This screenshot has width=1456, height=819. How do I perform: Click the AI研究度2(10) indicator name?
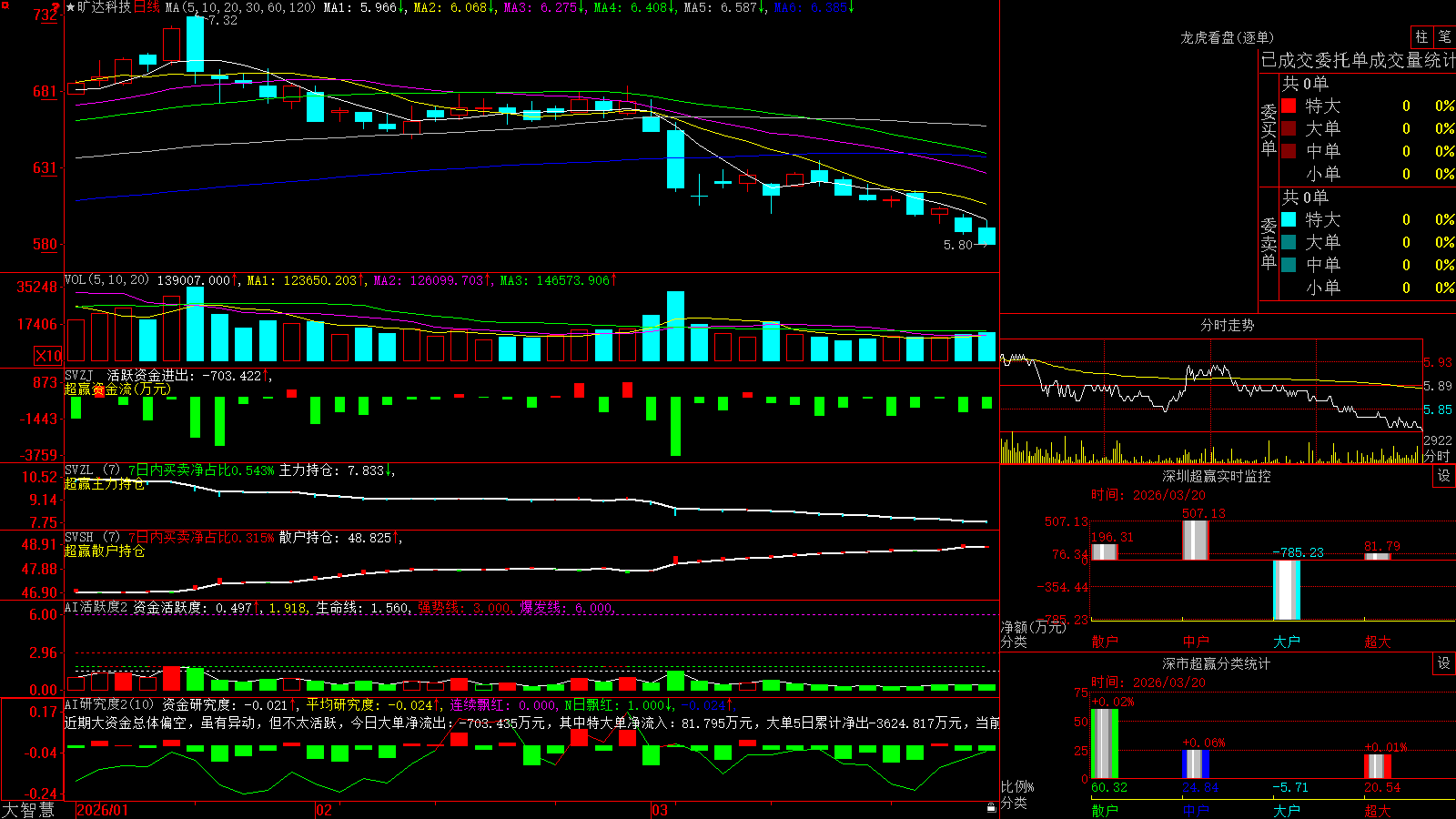109,704
